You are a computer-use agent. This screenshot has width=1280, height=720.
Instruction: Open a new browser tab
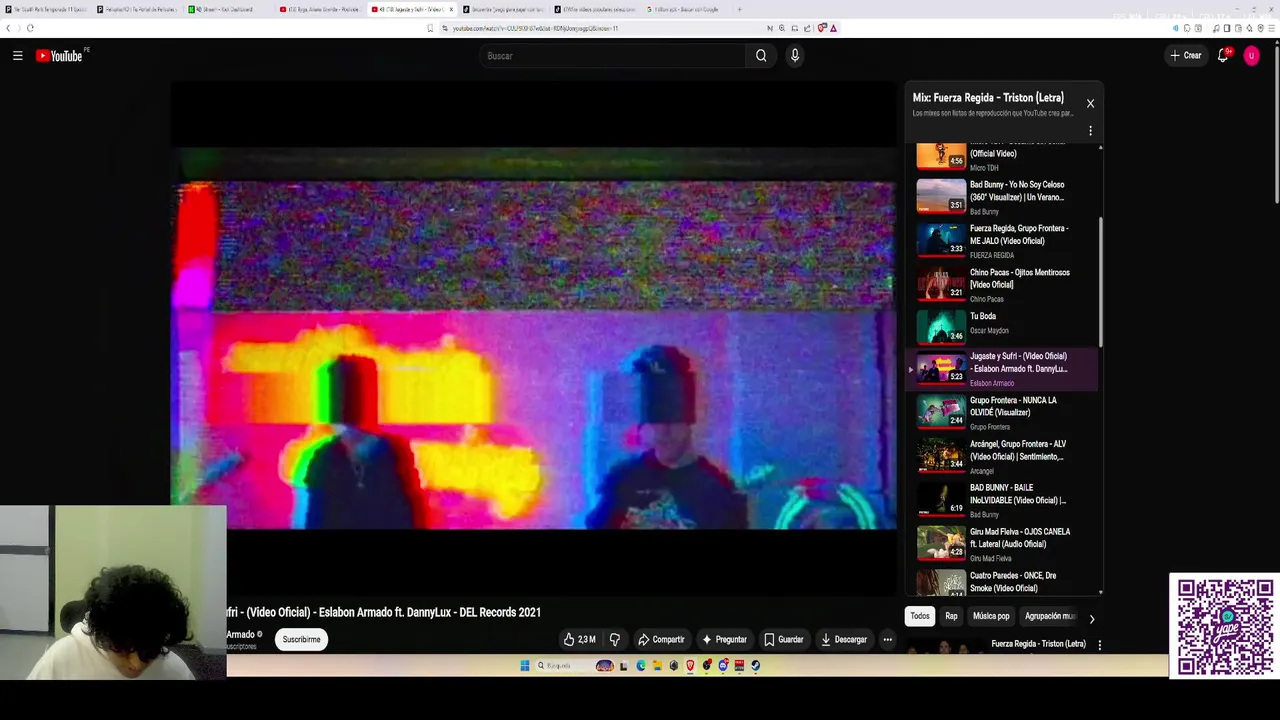coord(739,9)
